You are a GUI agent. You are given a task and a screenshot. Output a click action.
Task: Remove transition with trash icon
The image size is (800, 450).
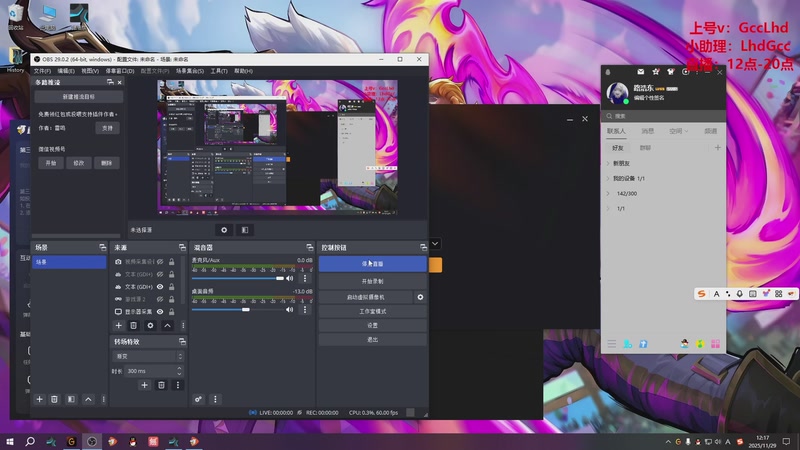(x=161, y=385)
